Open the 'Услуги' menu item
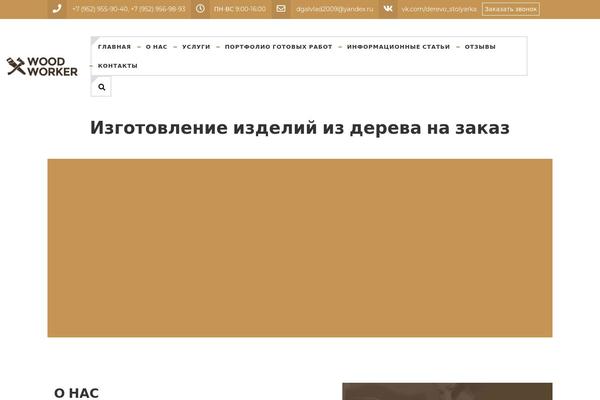 point(196,47)
